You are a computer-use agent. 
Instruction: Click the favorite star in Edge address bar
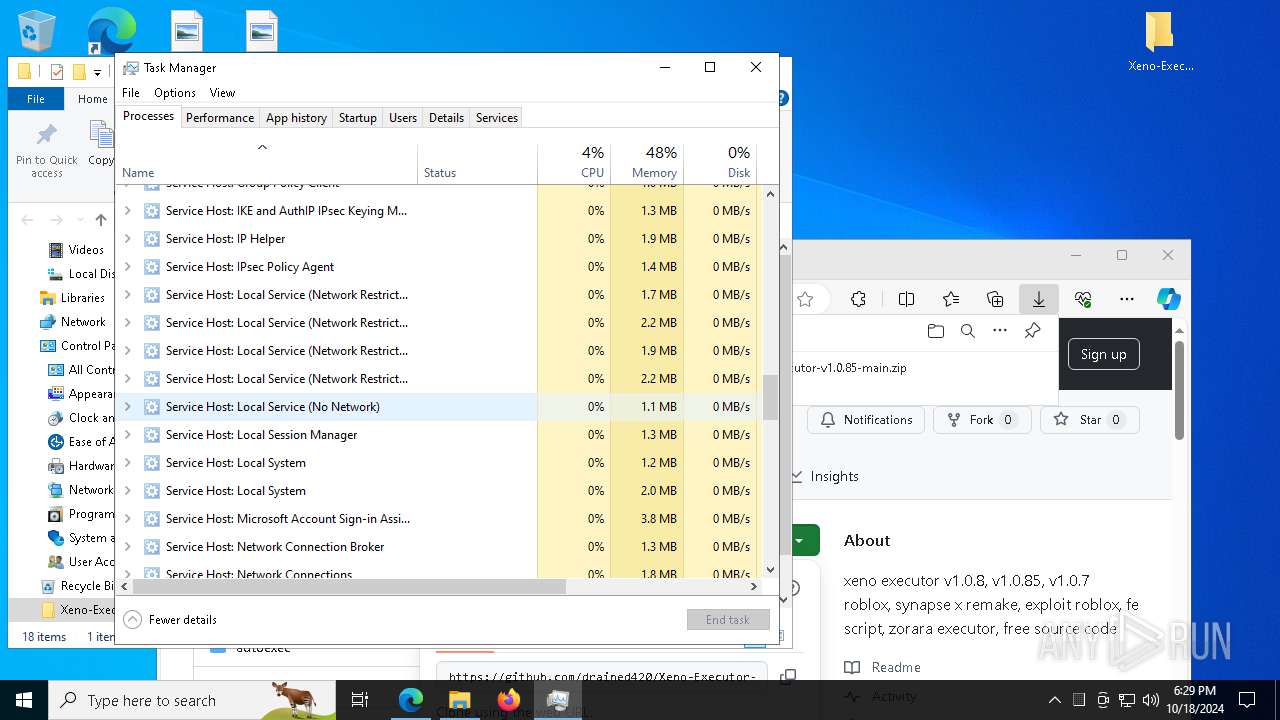pyautogui.click(x=805, y=299)
